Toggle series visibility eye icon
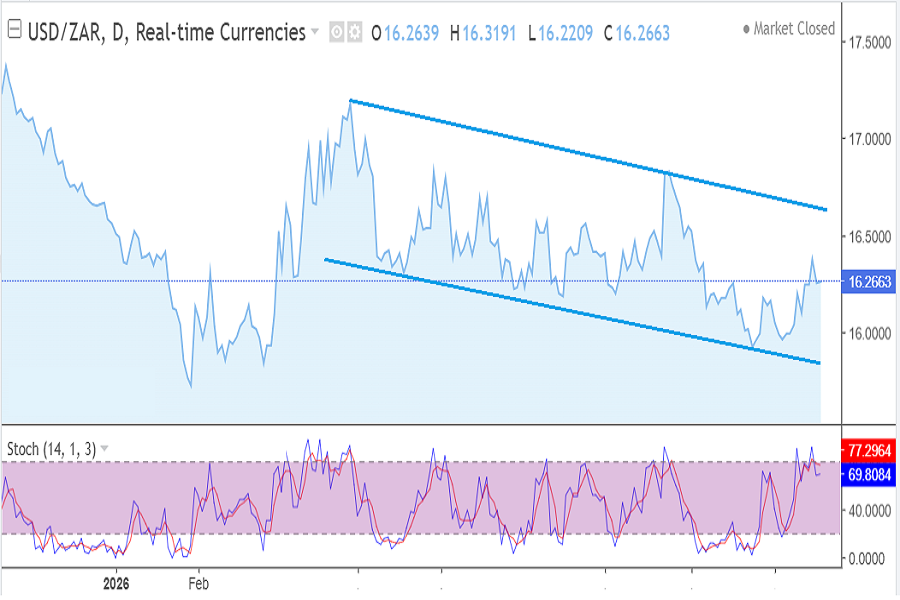This screenshot has height=600, width=900. (337, 32)
